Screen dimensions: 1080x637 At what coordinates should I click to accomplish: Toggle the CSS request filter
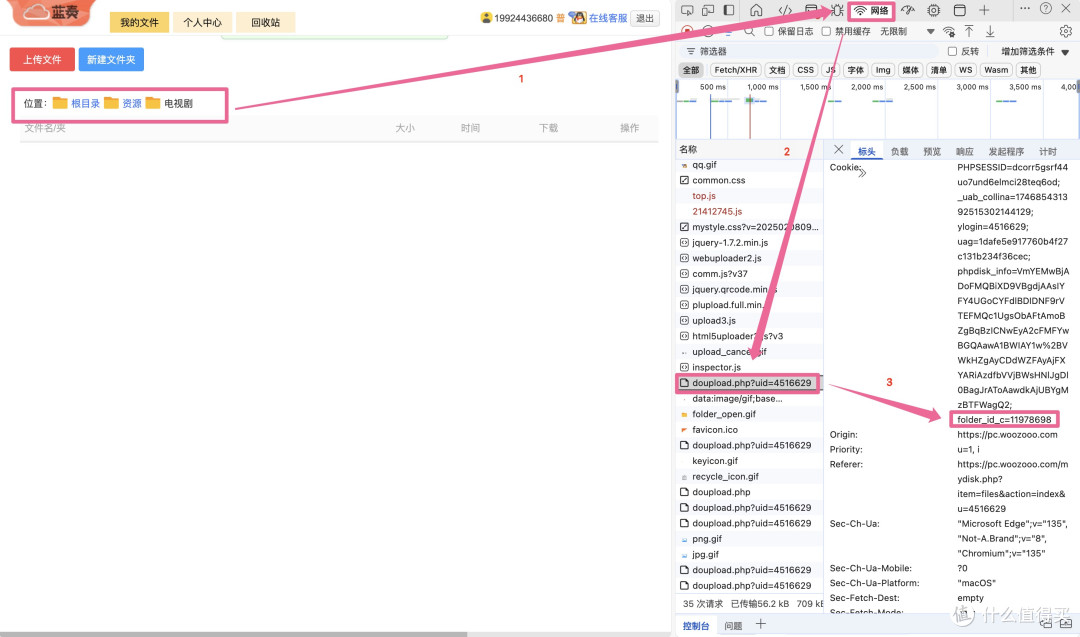click(x=805, y=70)
